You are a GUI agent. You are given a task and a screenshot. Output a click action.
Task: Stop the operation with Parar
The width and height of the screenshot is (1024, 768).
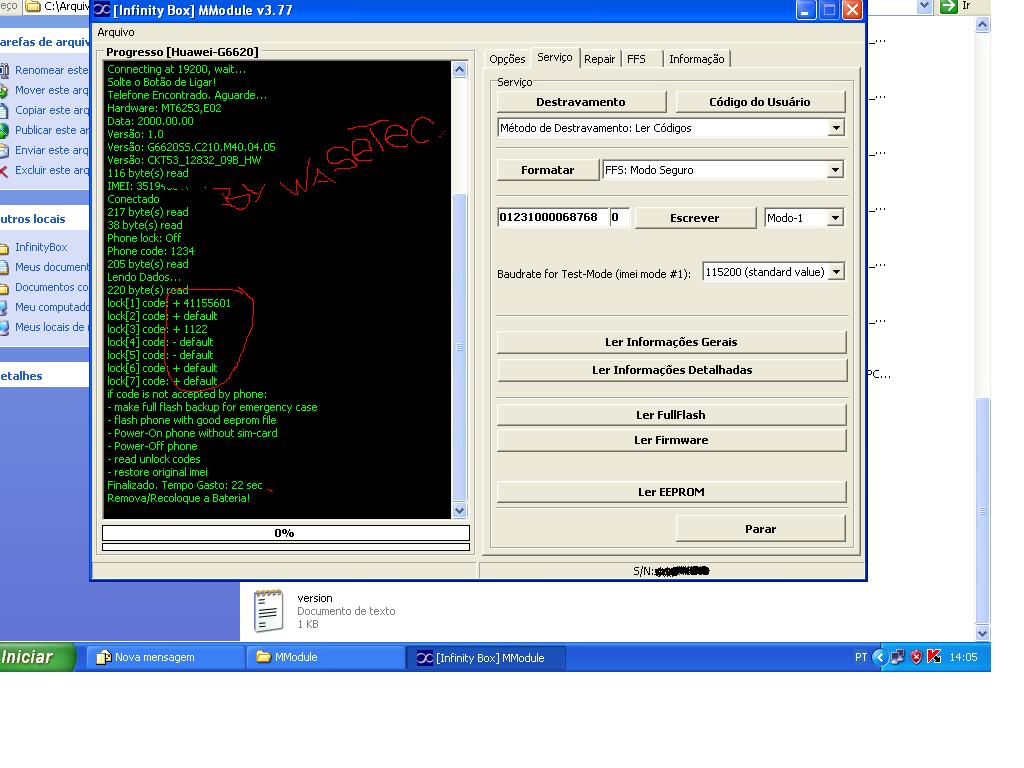[760, 529]
